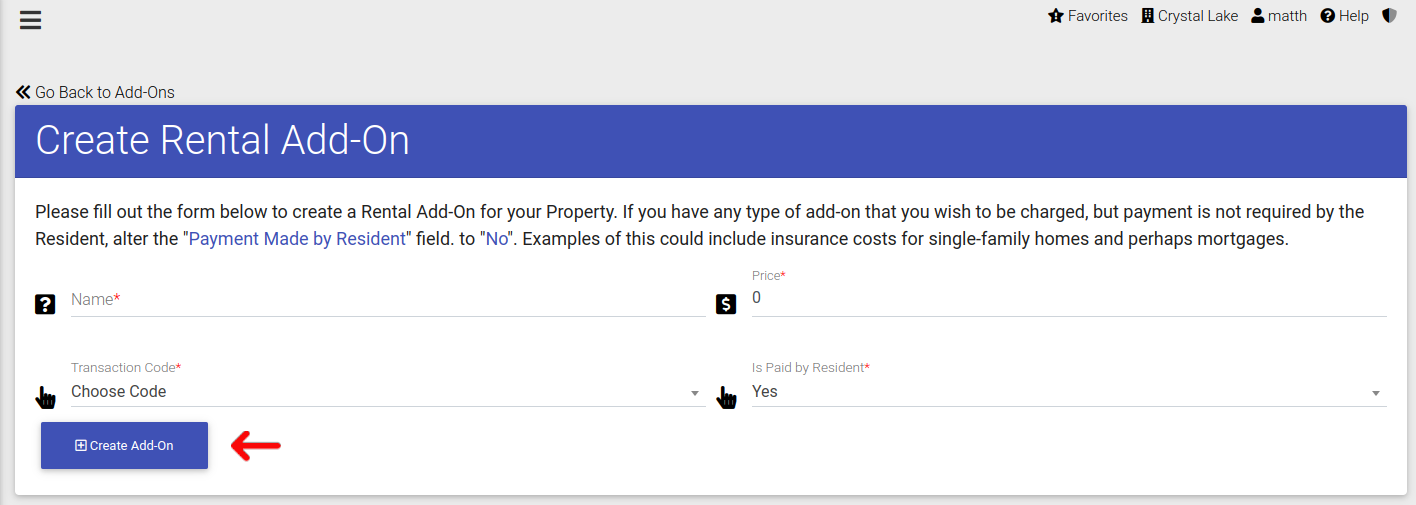Click the Crystal Lake building icon
Viewport: 1416px width, 505px height.
click(1147, 16)
